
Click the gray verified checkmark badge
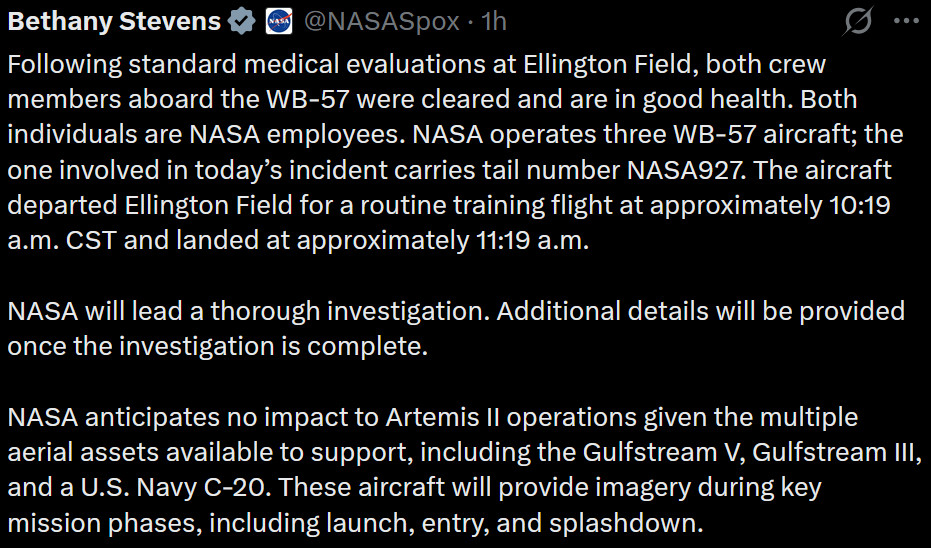click(x=240, y=21)
